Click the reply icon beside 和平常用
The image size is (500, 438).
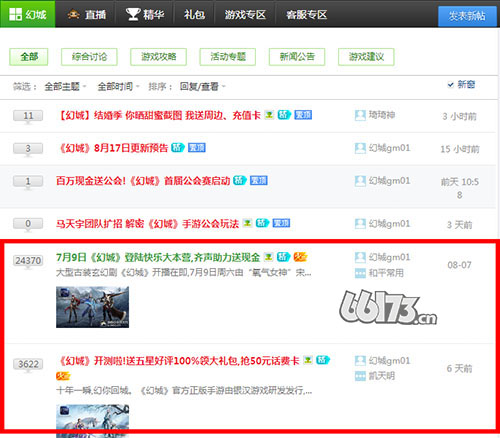360,273
